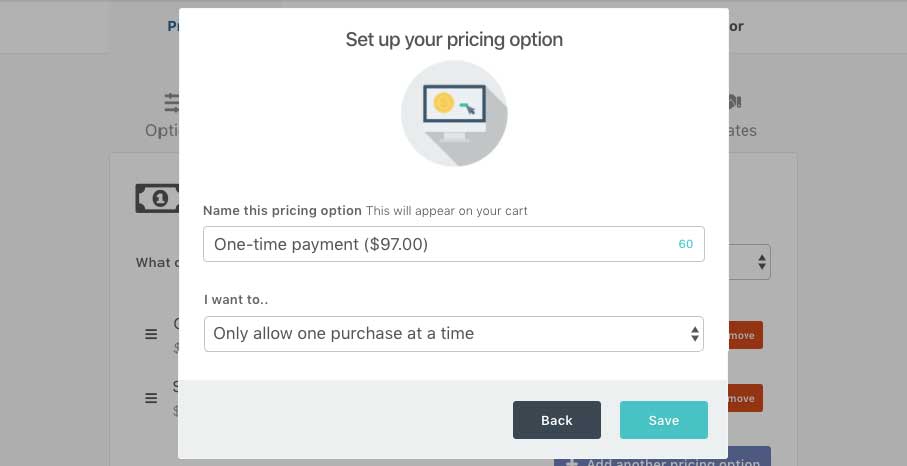This screenshot has height=466, width=907.
Task: Remove the lower pricing option row
Action: coord(745,398)
